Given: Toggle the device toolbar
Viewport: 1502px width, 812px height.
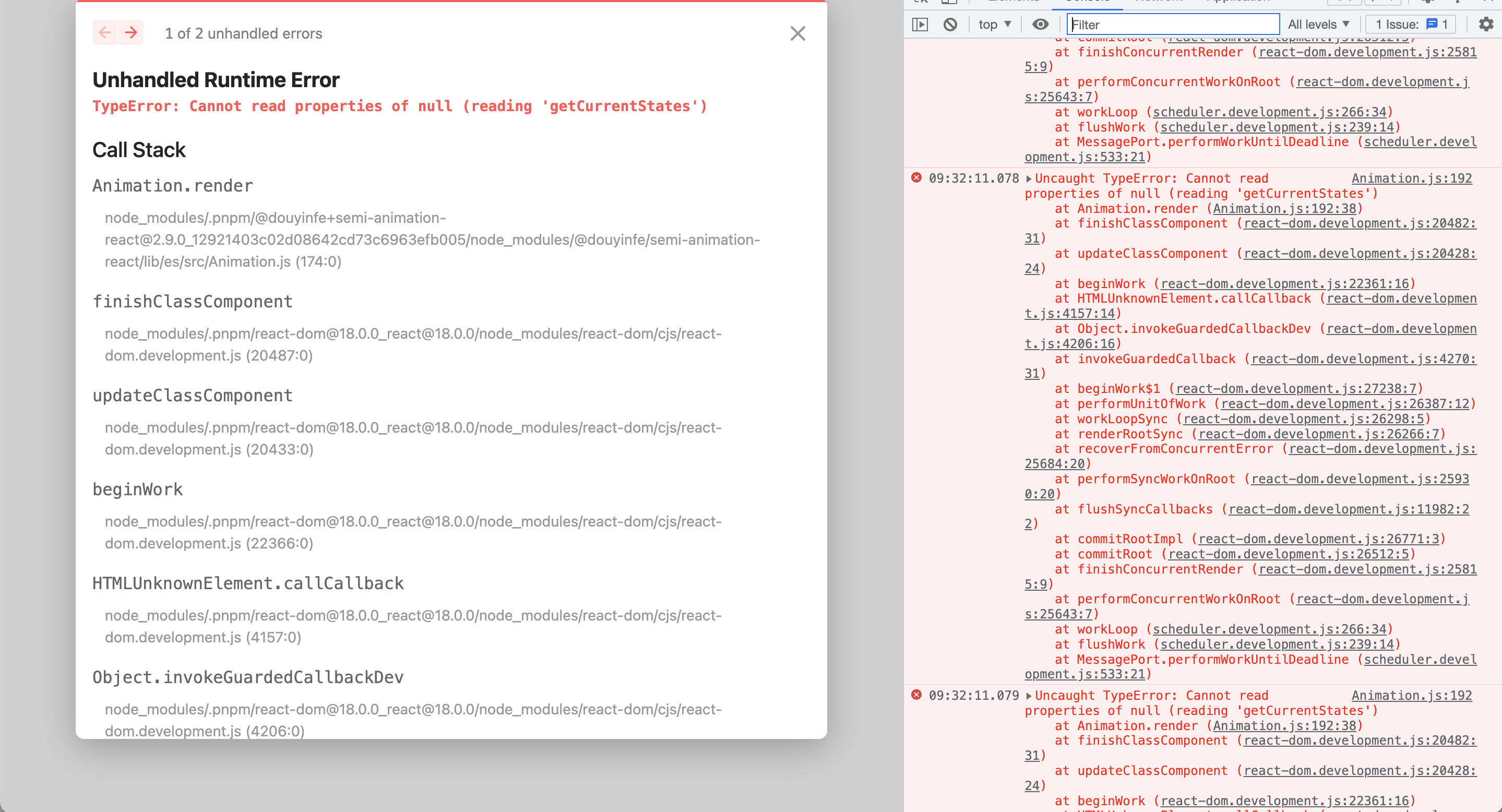Looking at the screenshot, I should (x=950, y=2).
